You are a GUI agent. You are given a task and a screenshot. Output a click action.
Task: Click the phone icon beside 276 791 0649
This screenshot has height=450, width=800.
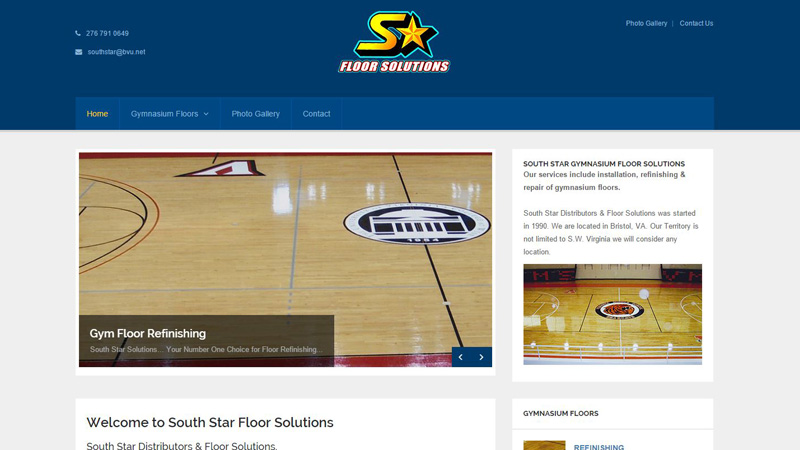78,33
